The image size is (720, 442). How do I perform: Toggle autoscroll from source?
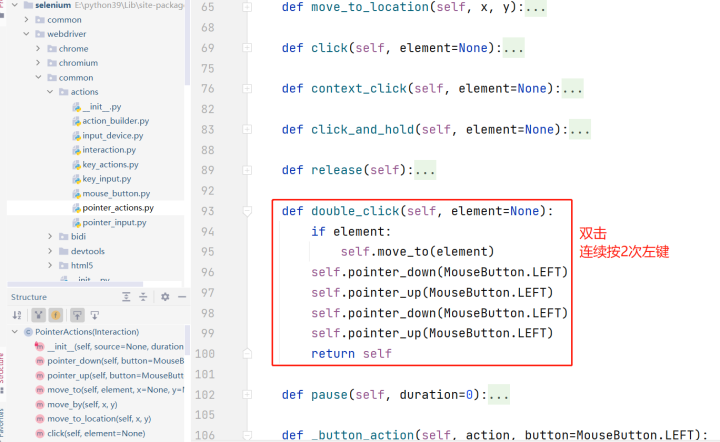(x=95, y=315)
